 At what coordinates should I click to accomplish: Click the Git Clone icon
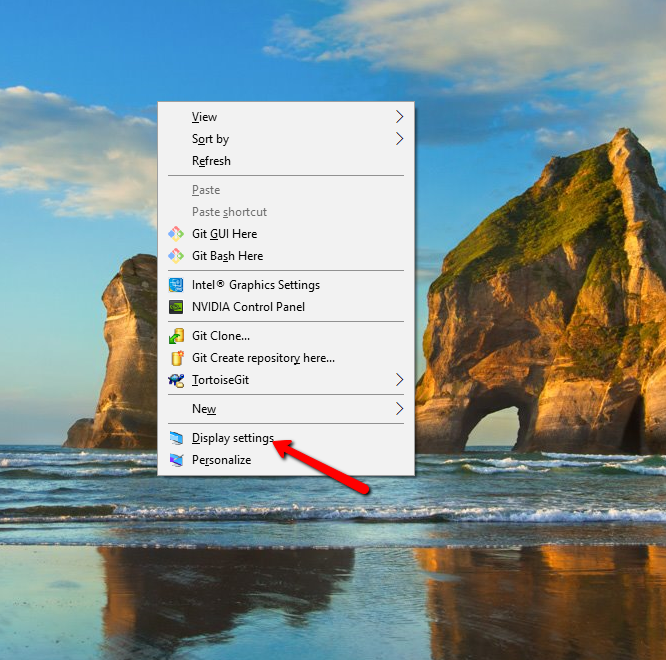tap(176, 336)
